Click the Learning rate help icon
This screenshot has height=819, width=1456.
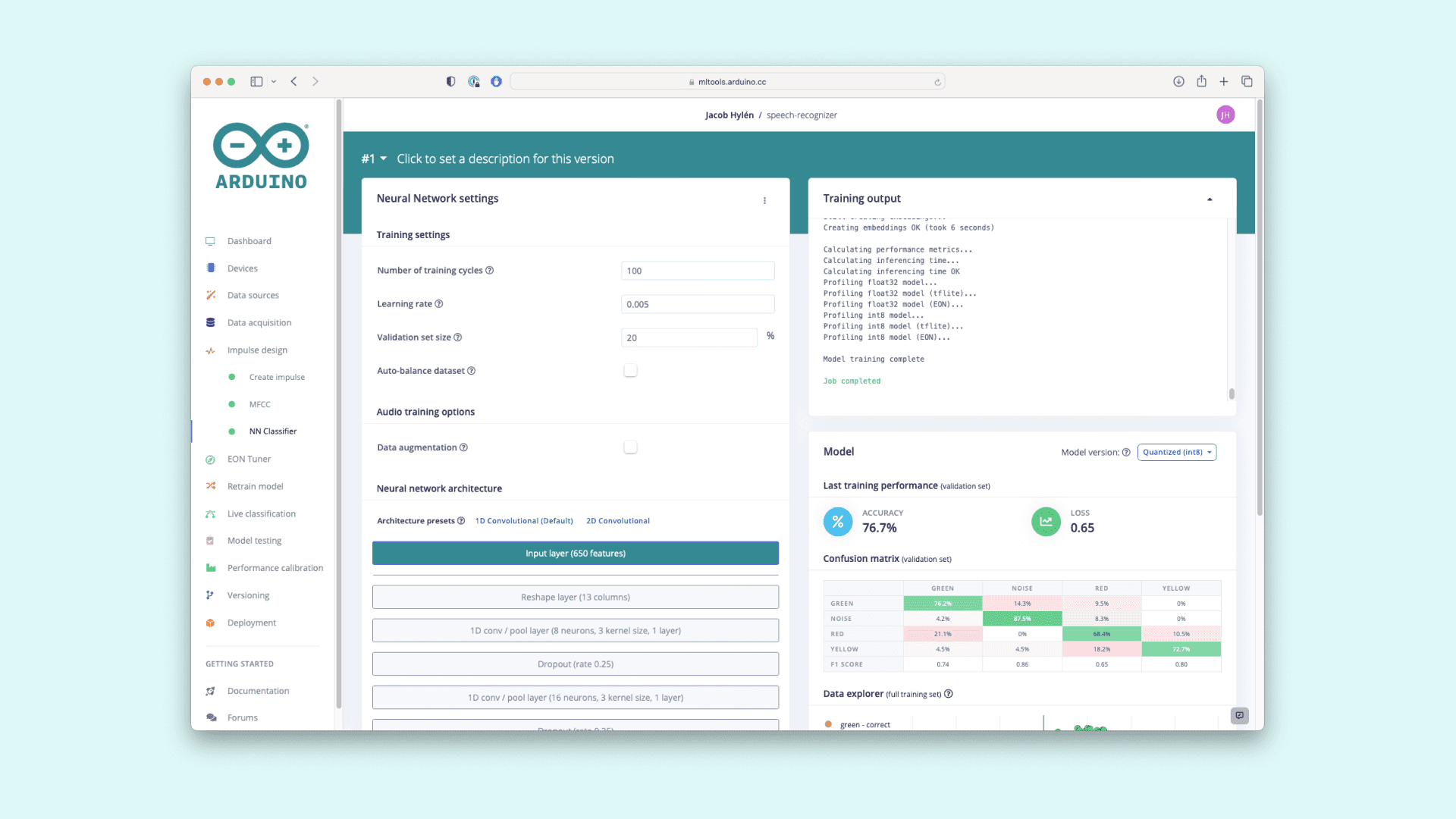(x=439, y=304)
